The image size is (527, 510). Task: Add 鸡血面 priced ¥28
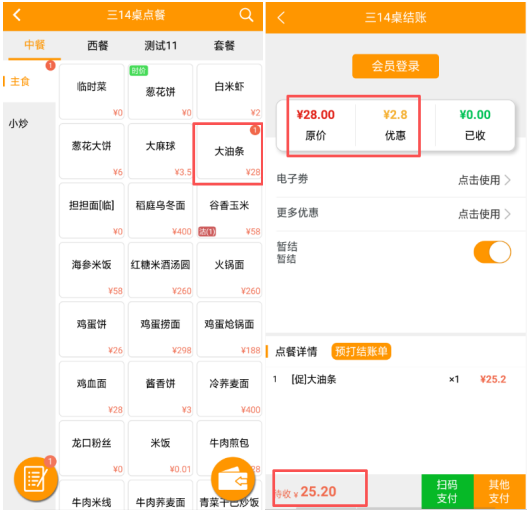click(x=92, y=389)
